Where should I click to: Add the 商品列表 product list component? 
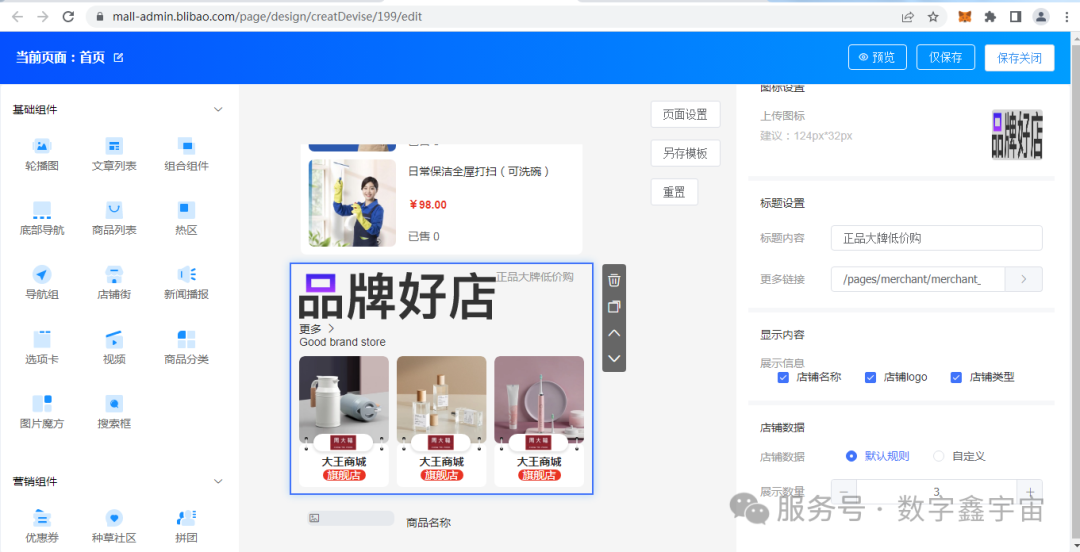click(114, 219)
